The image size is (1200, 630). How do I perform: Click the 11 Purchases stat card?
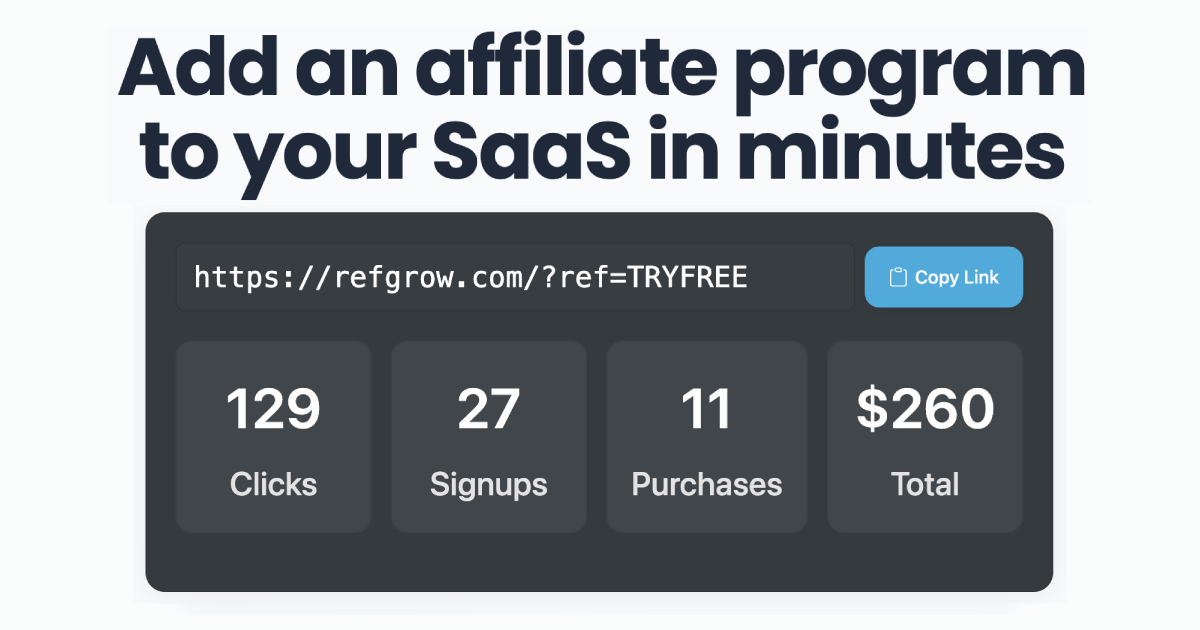pyautogui.click(x=706, y=437)
